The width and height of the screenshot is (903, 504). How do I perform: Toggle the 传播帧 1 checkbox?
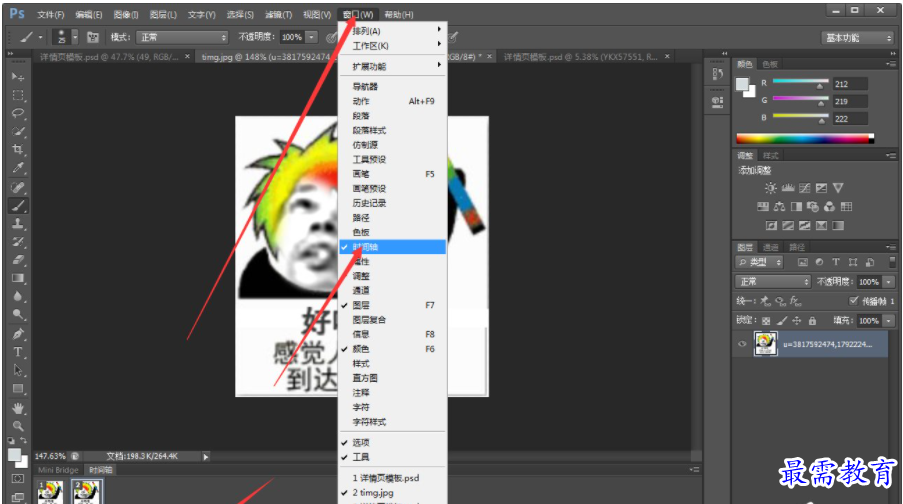tap(853, 301)
